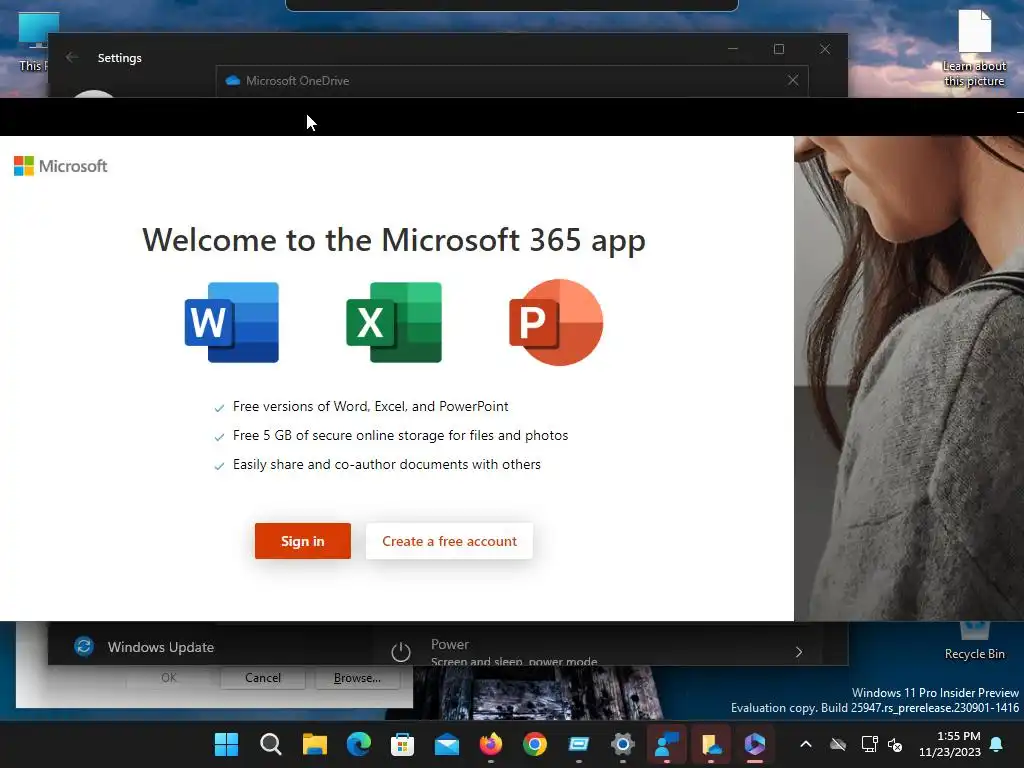Click the disabled OK button in dialog

point(168,678)
